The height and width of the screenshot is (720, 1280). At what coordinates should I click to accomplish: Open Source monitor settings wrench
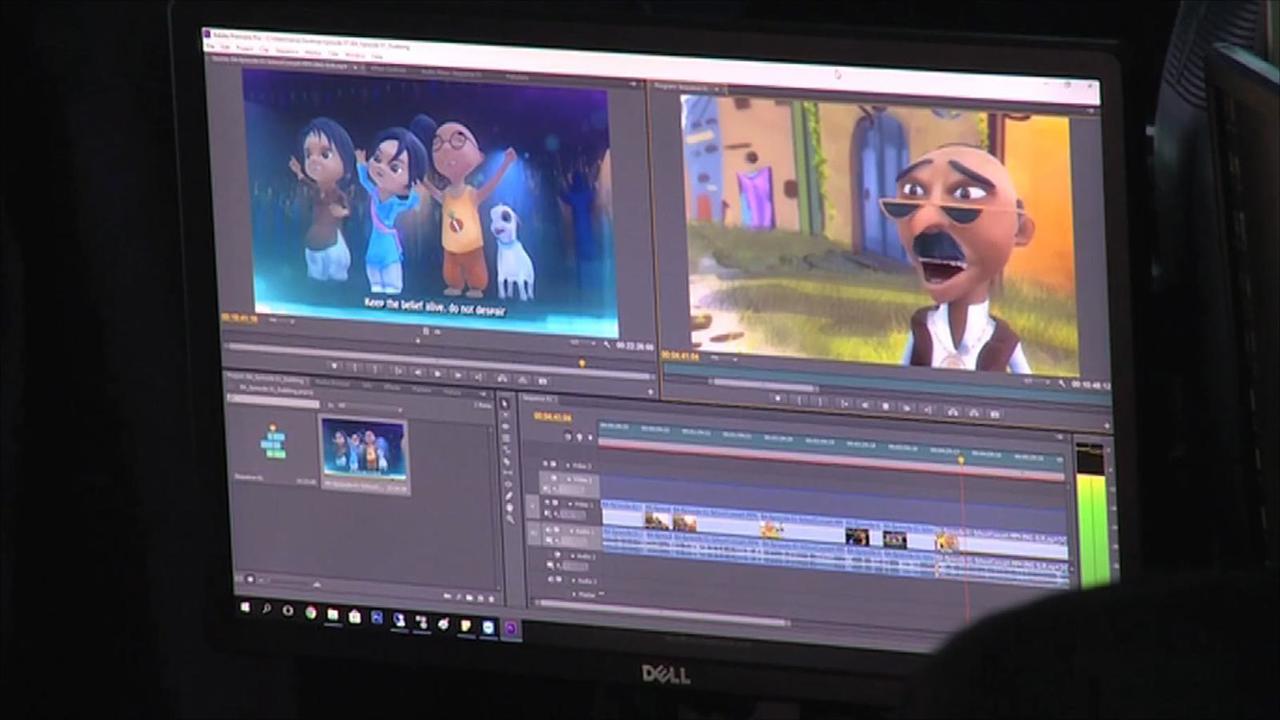607,345
